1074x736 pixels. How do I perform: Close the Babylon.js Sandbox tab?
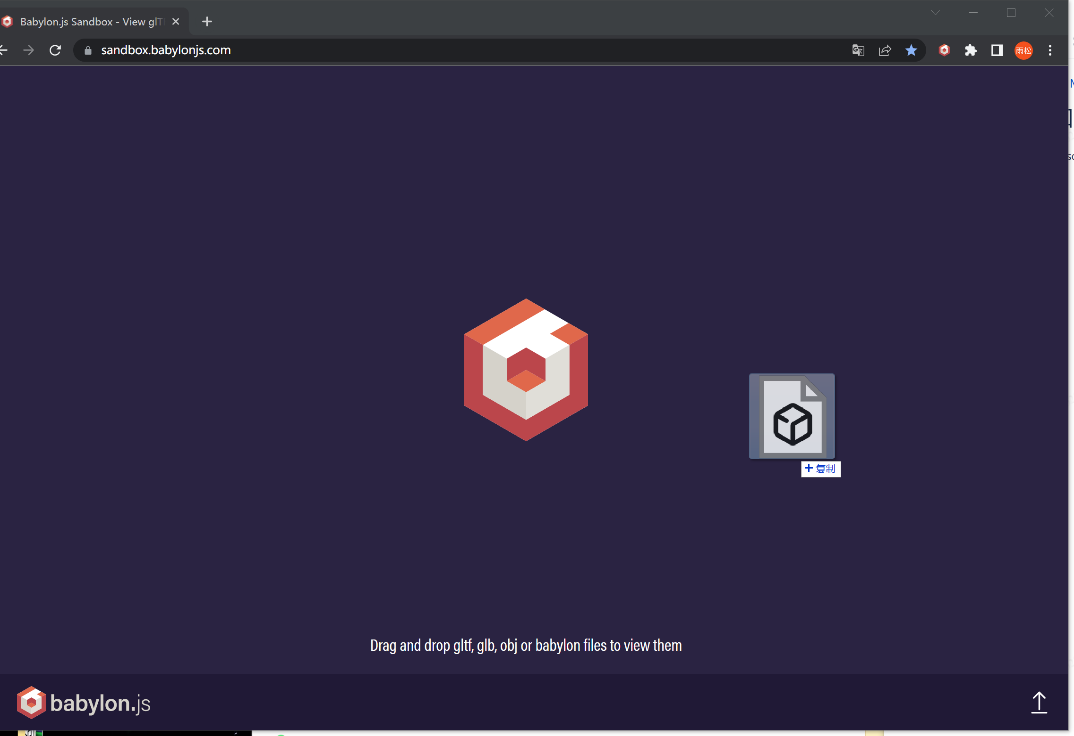click(175, 21)
